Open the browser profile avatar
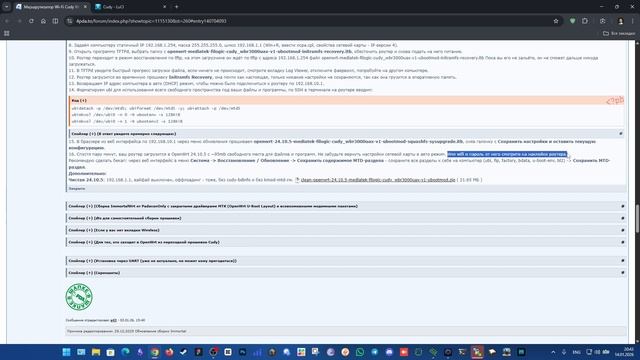 point(620,21)
